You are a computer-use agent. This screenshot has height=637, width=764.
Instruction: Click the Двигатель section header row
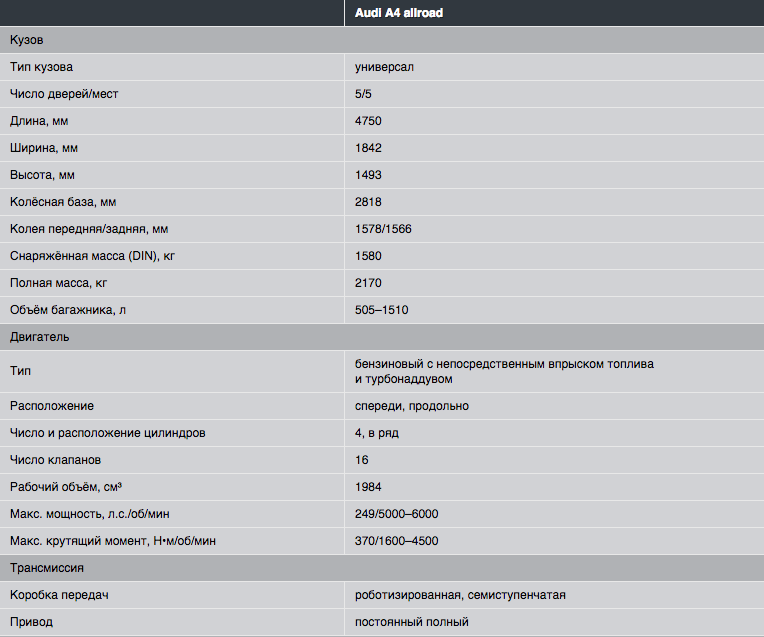(40, 337)
